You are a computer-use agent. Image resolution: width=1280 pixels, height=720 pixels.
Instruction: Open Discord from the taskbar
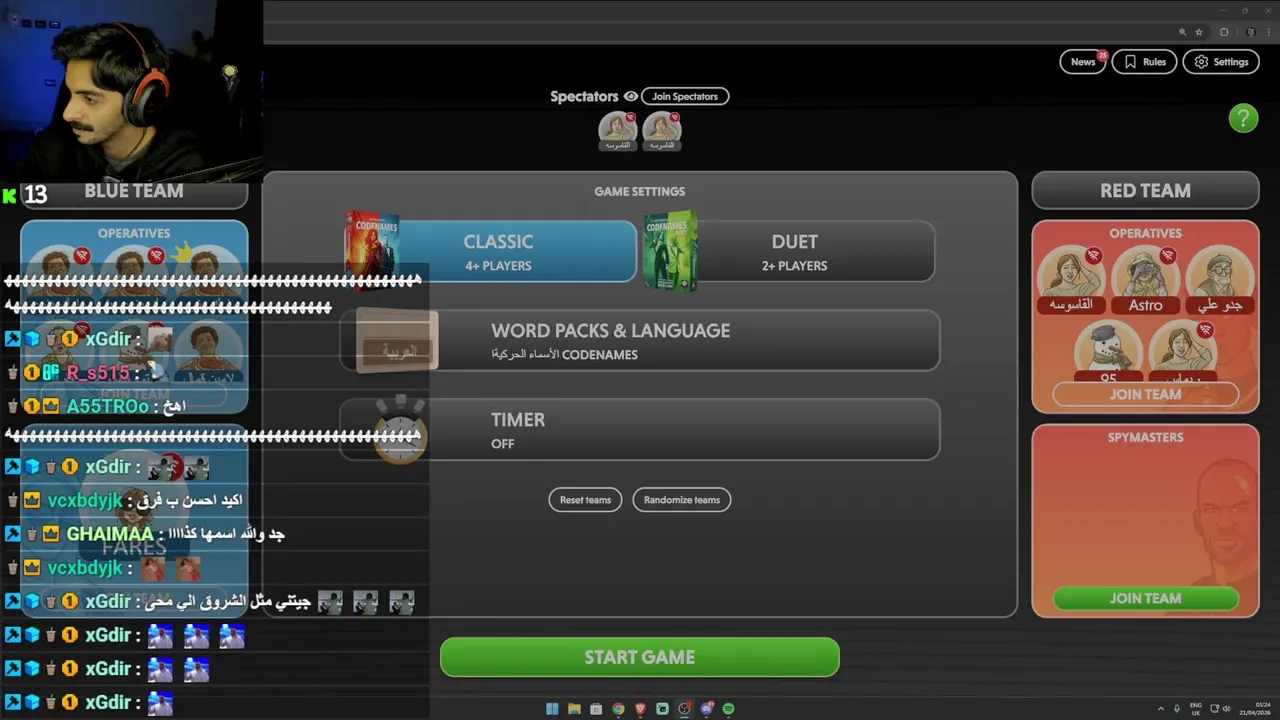click(x=706, y=709)
